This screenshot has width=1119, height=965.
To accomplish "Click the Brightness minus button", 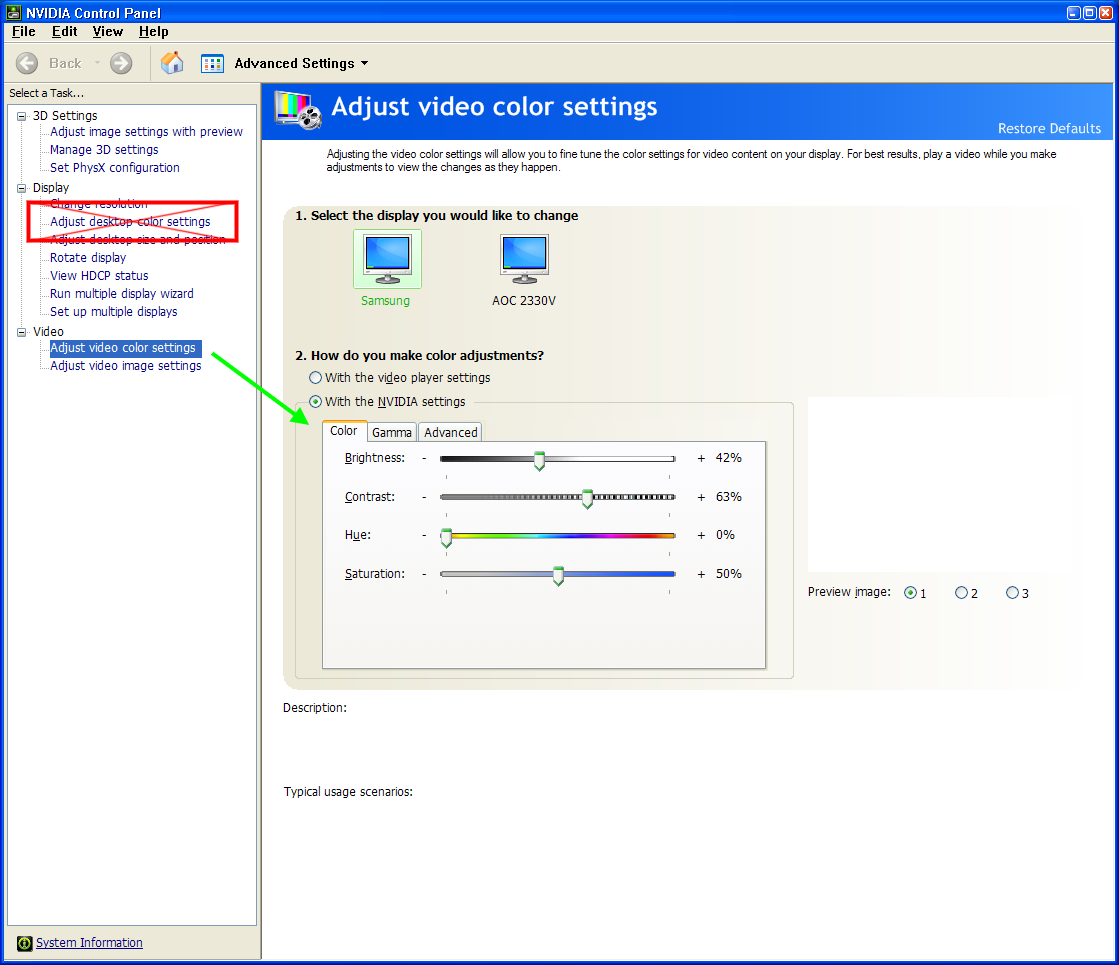I will [425, 458].
